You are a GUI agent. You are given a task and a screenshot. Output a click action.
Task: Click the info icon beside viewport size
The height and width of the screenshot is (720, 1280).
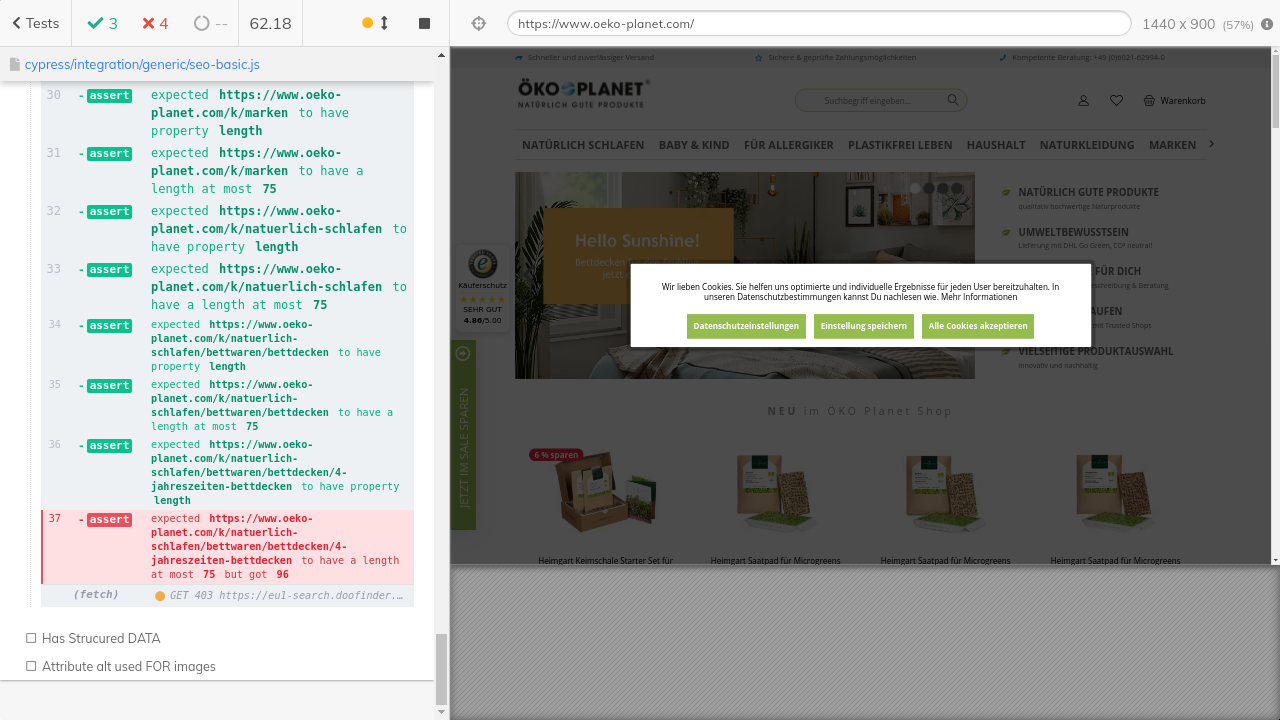(1267, 24)
